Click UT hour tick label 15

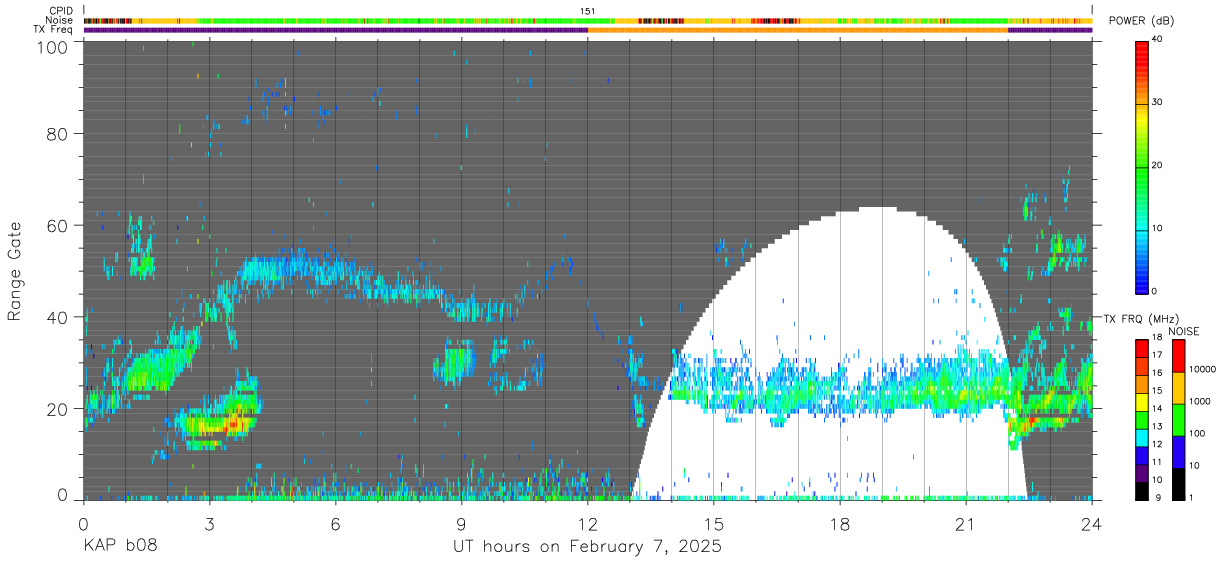tap(714, 524)
